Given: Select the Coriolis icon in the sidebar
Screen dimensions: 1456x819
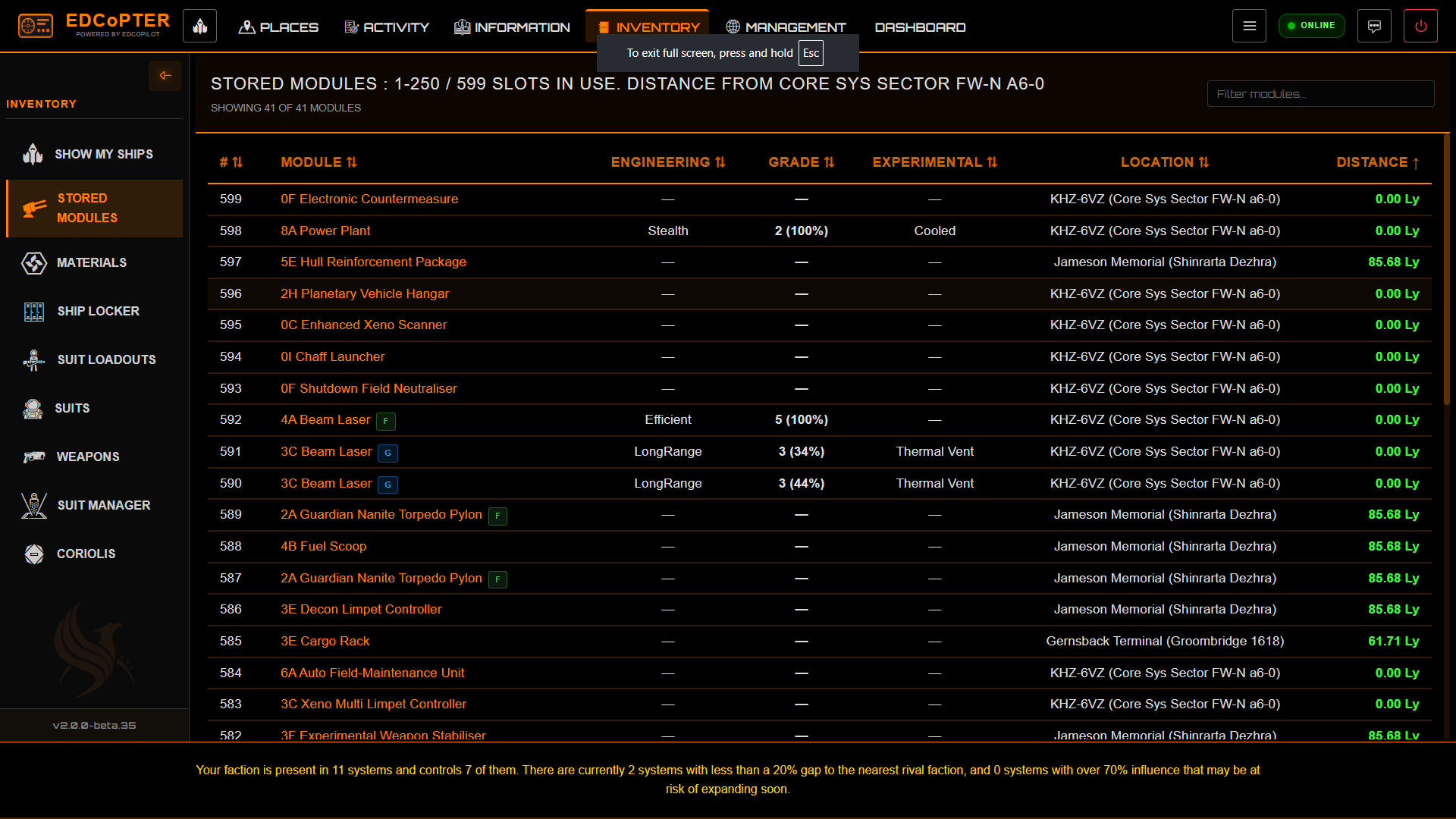Looking at the screenshot, I should (x=33, y=554).
